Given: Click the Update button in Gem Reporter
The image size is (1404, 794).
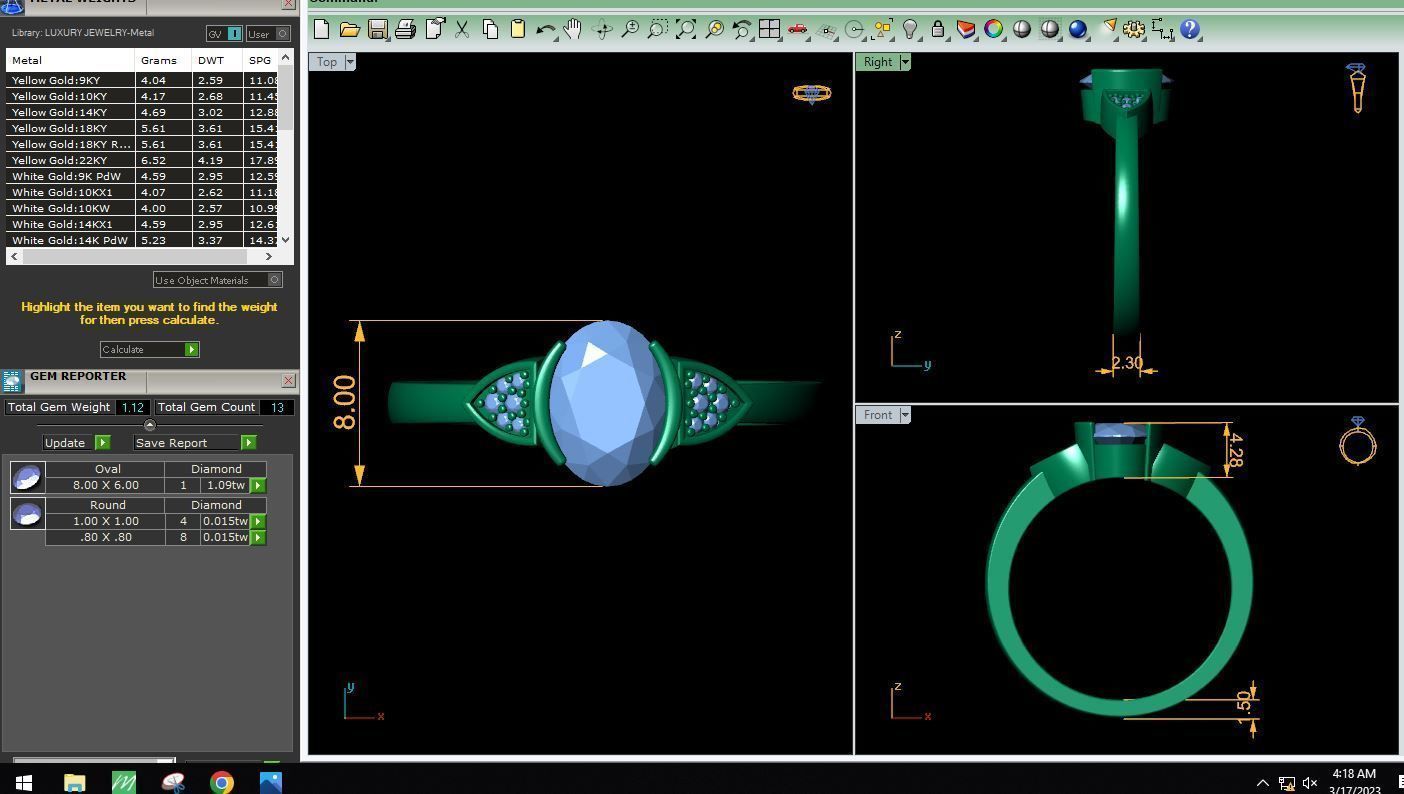Looking at the screenshot, I should [x=76, y=443].
